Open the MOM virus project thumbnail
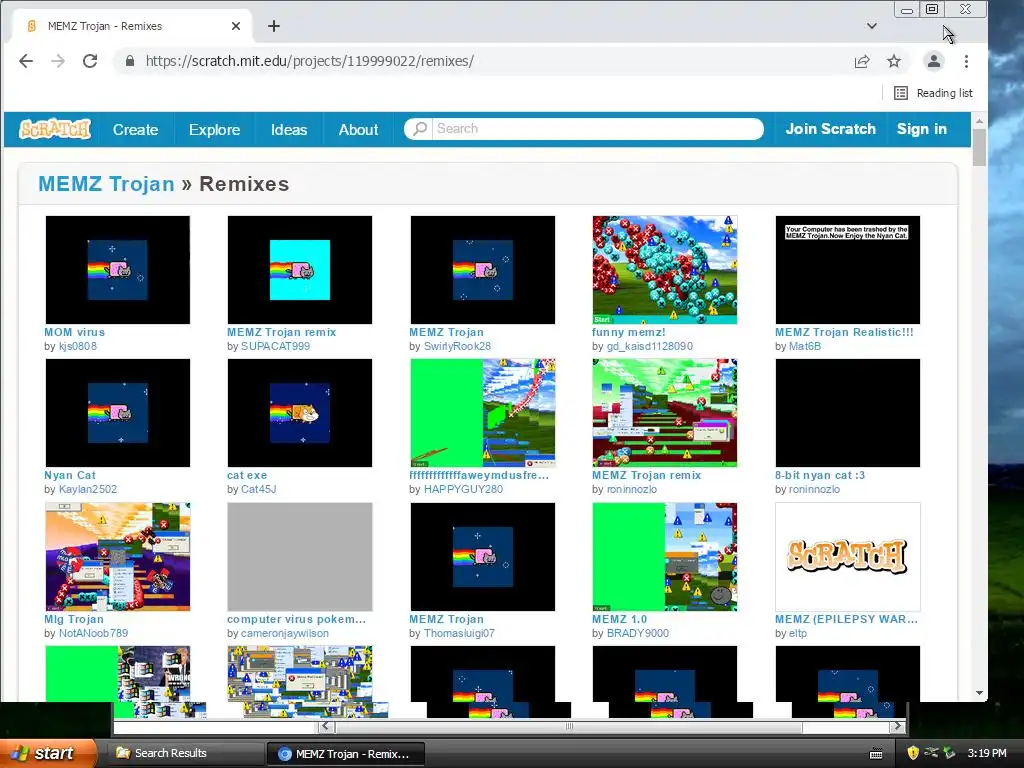This screenshot has width=1024, height=768. tap(118, 270)
